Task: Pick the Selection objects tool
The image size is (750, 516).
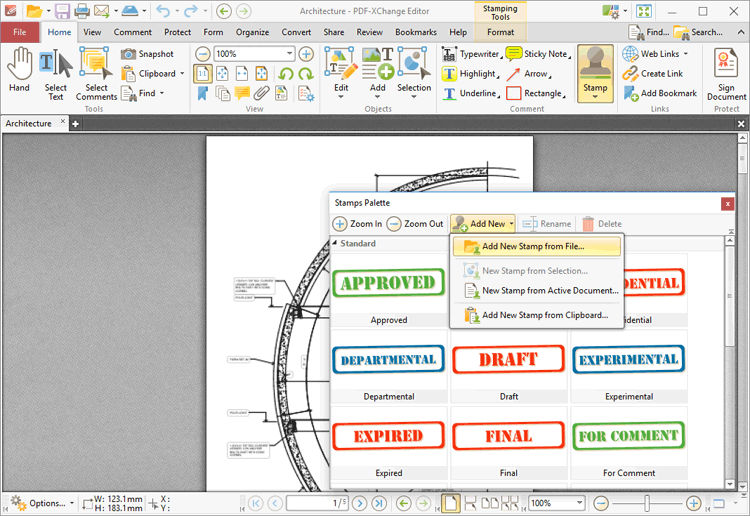Action: 414,73
